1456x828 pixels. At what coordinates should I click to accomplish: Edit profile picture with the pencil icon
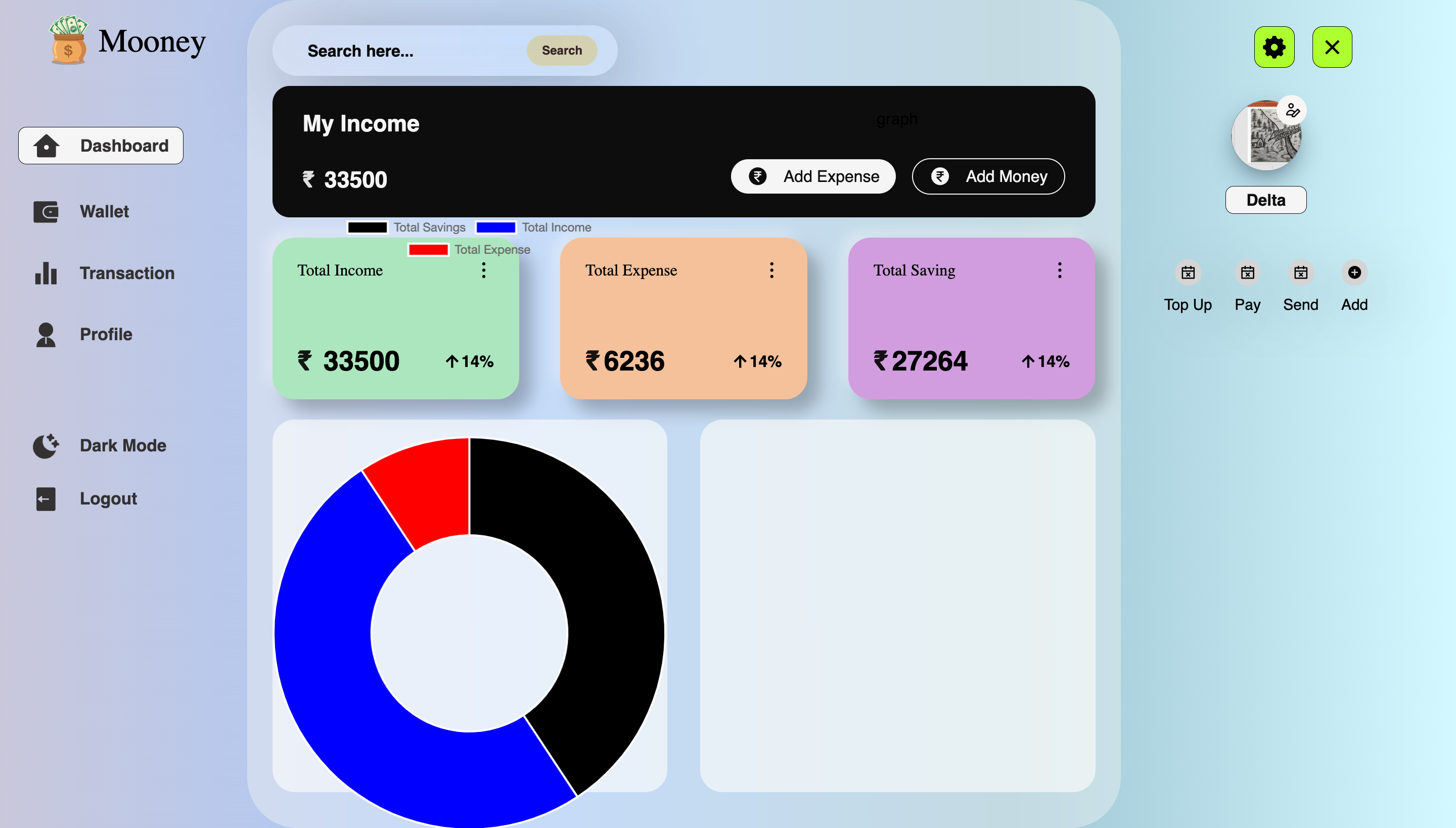click(1292, 110)
